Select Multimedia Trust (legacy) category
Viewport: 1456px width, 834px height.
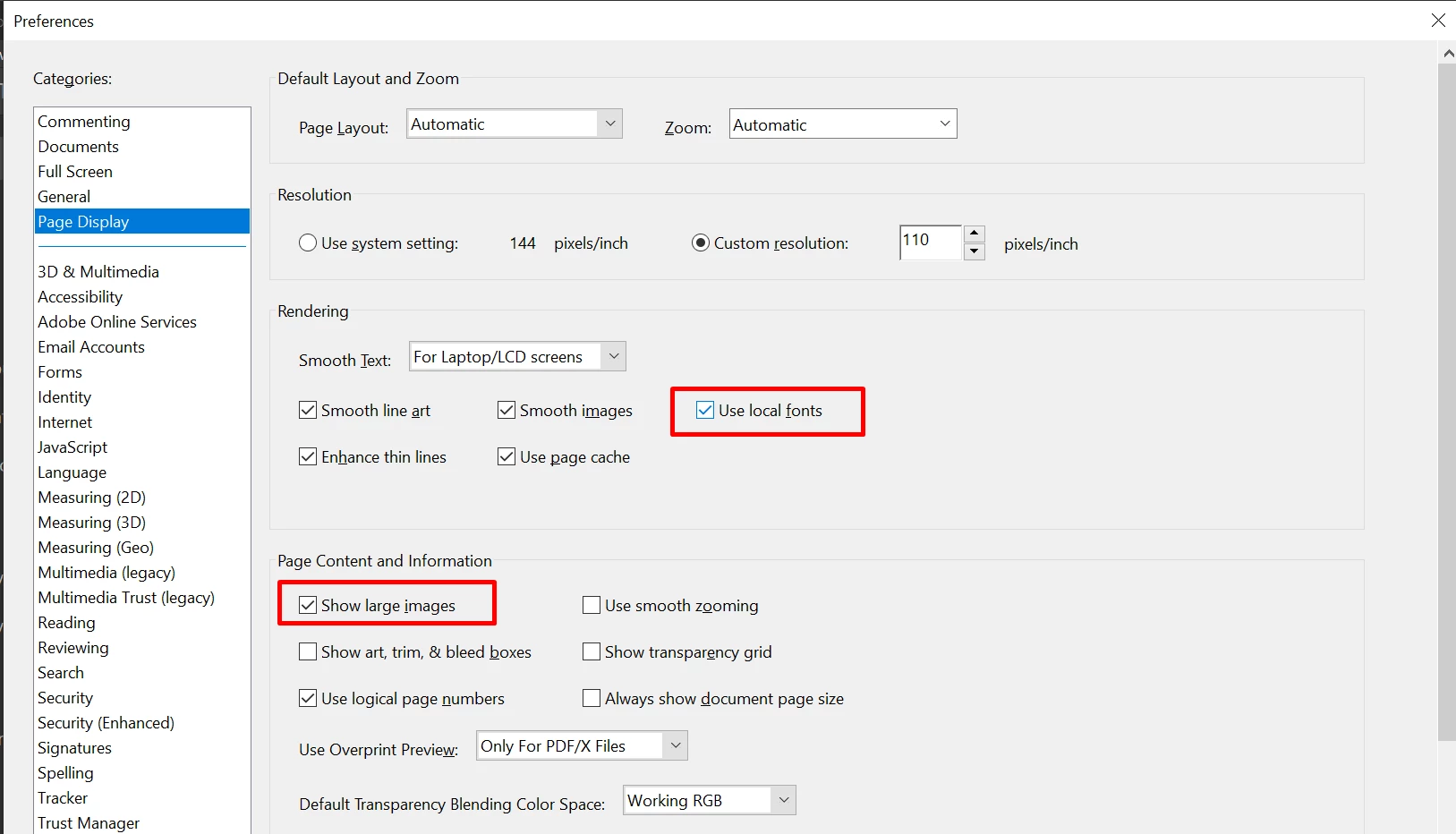(x=141, y=597)
